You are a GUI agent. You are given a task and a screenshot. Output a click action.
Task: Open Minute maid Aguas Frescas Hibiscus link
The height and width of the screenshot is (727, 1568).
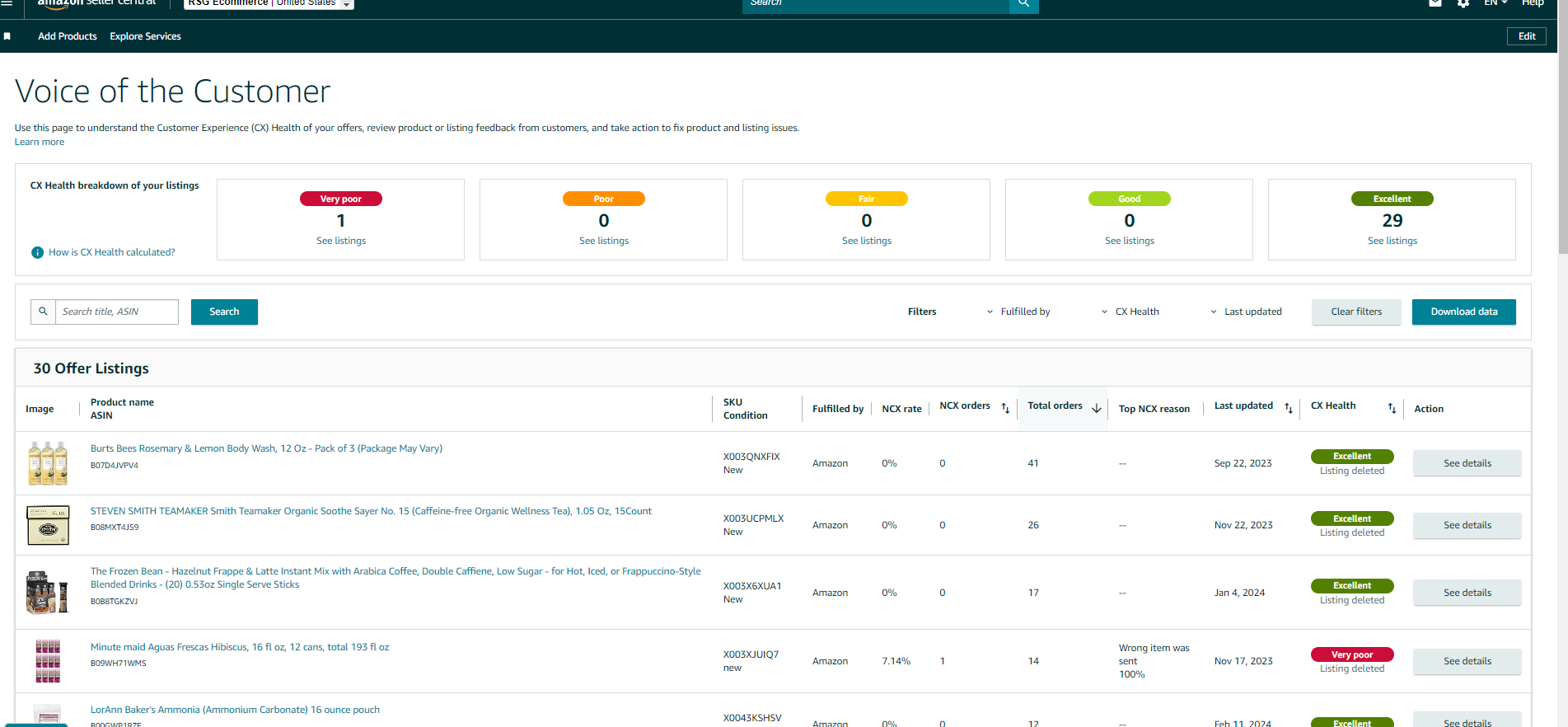(x=240, y=647)
